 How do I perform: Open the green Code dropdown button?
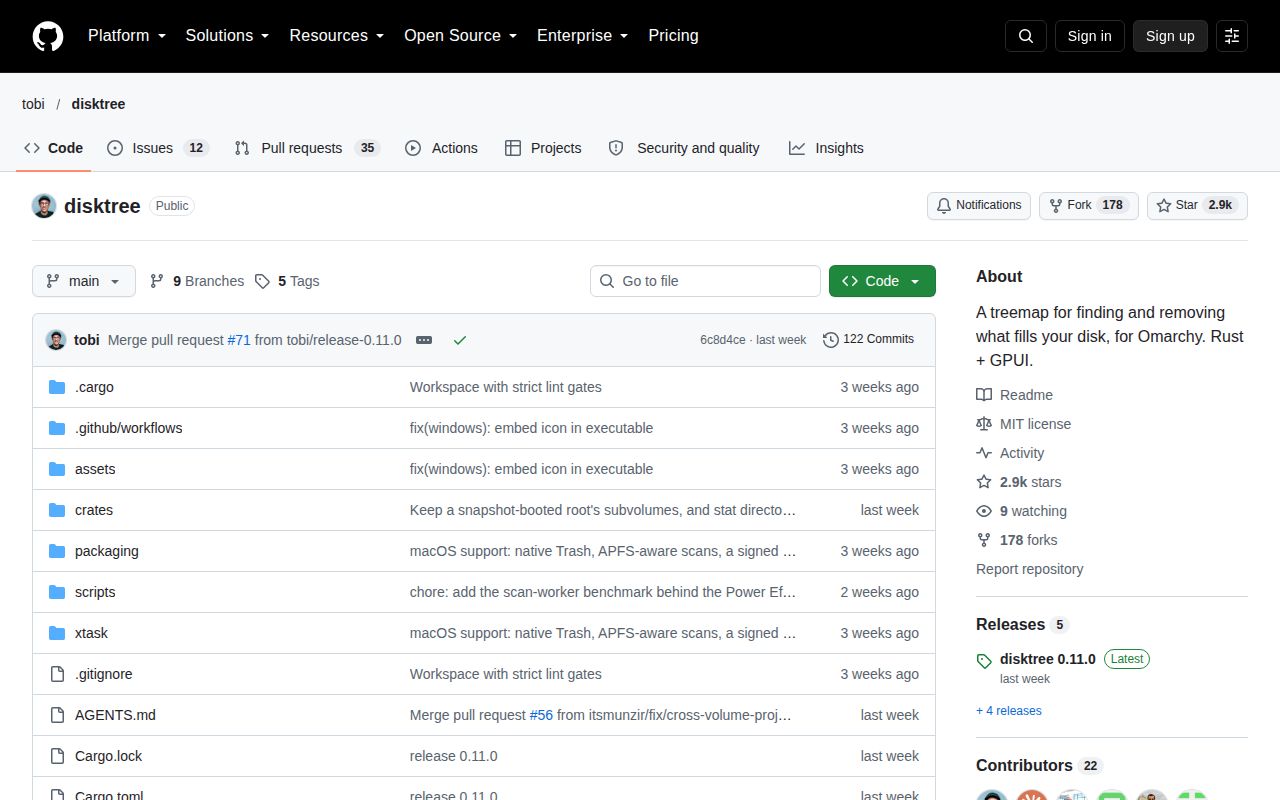pyautogui.click(x=882, y=281)
